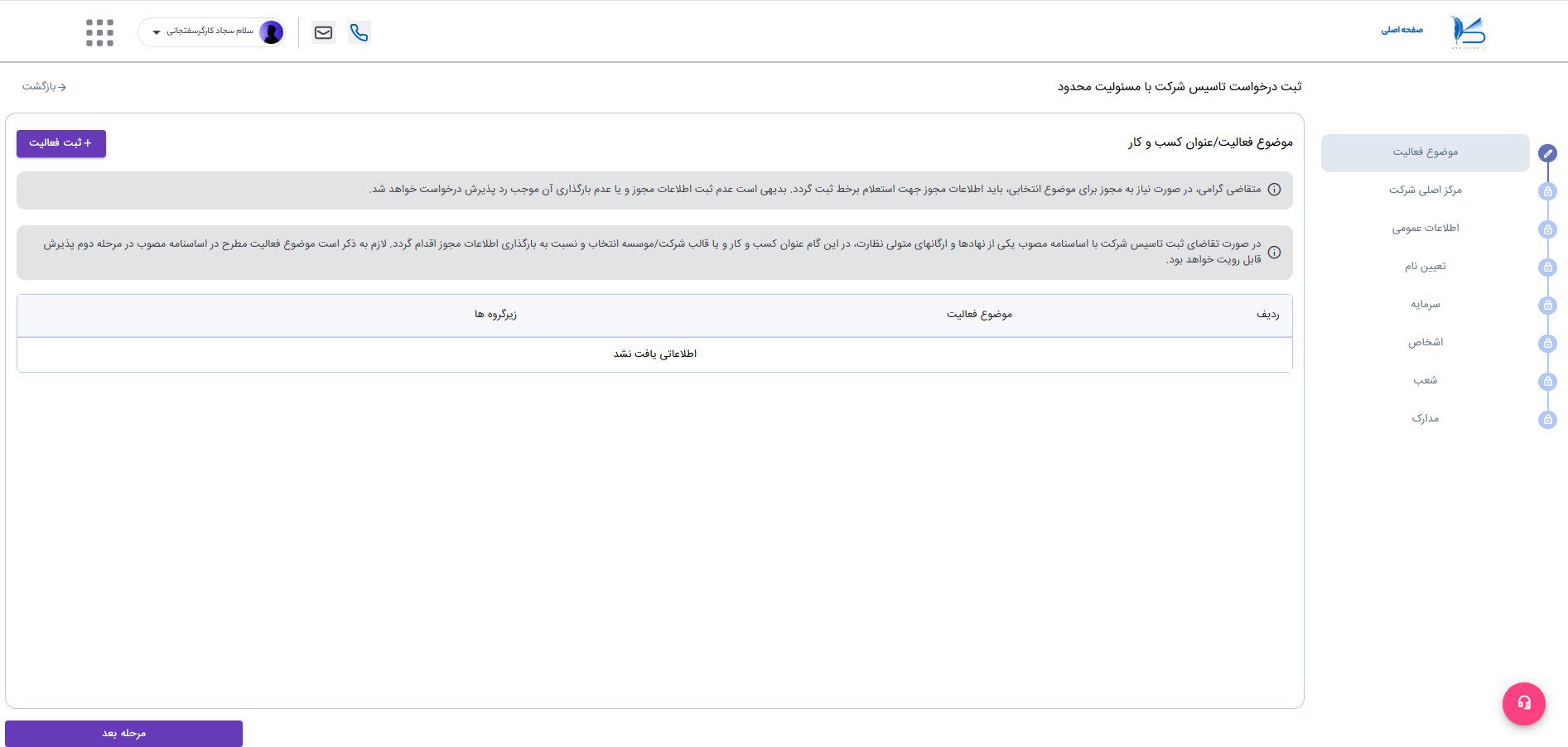
Task: Click the موضوع فعالیت table column header
Action: (x=979, y=315)
